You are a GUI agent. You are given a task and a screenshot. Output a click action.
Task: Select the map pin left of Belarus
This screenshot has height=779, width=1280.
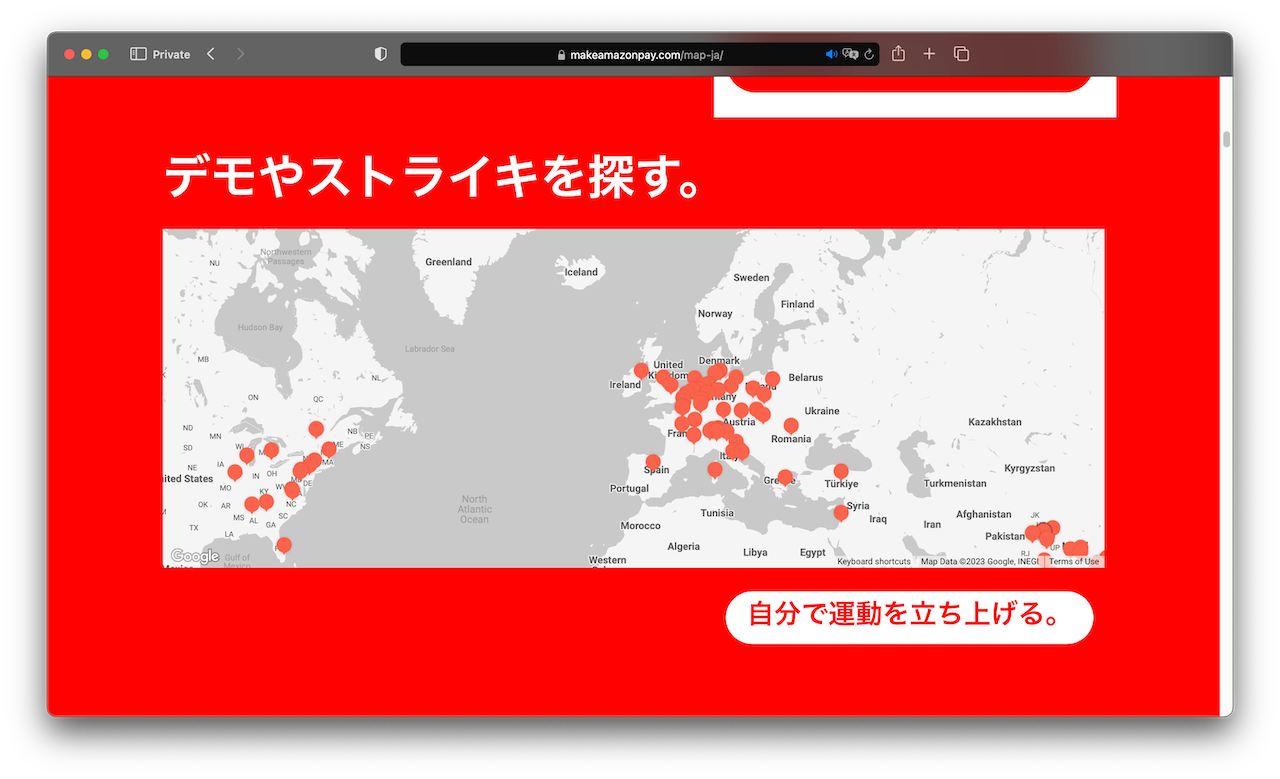[772, 380]
